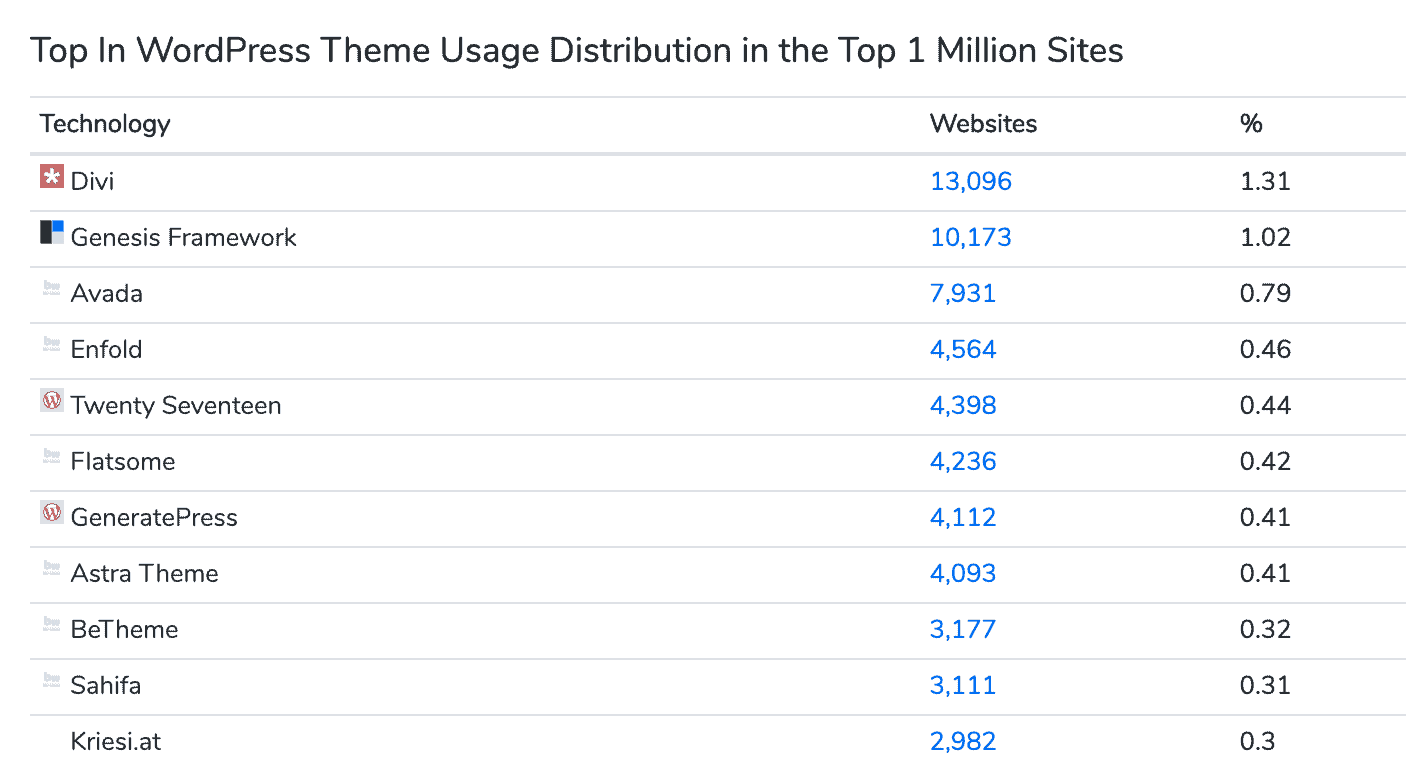Select the Flatsome technology name
The height and width of the screenshot is (764, 1424).
123,461
